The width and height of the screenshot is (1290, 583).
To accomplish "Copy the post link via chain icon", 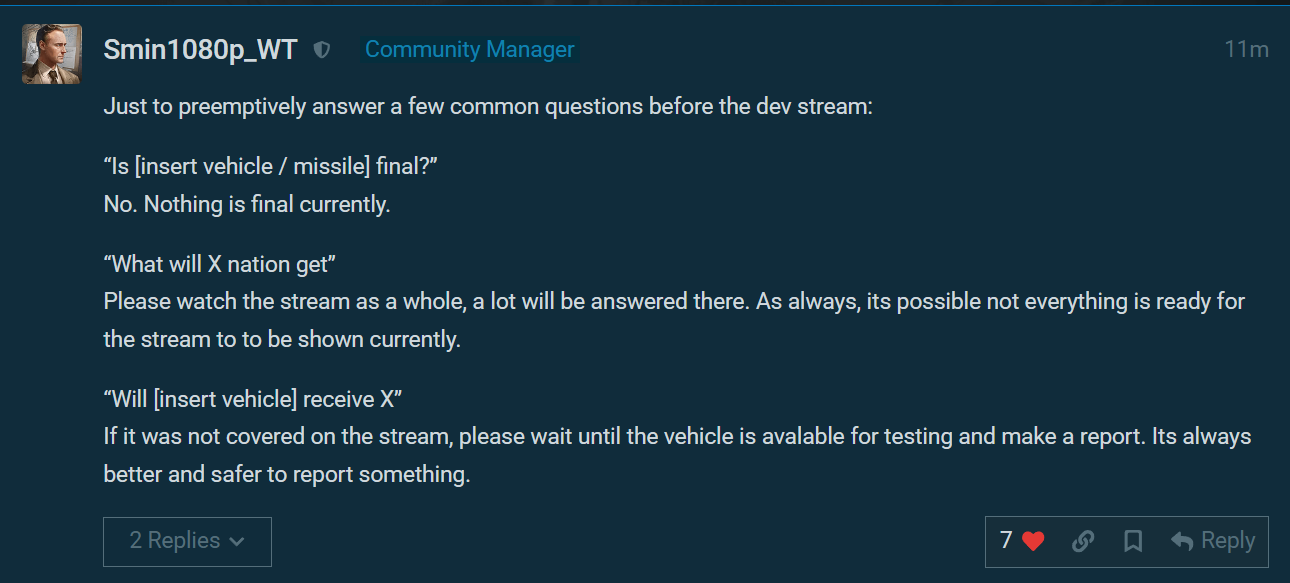I will (x=1082, y=541).
